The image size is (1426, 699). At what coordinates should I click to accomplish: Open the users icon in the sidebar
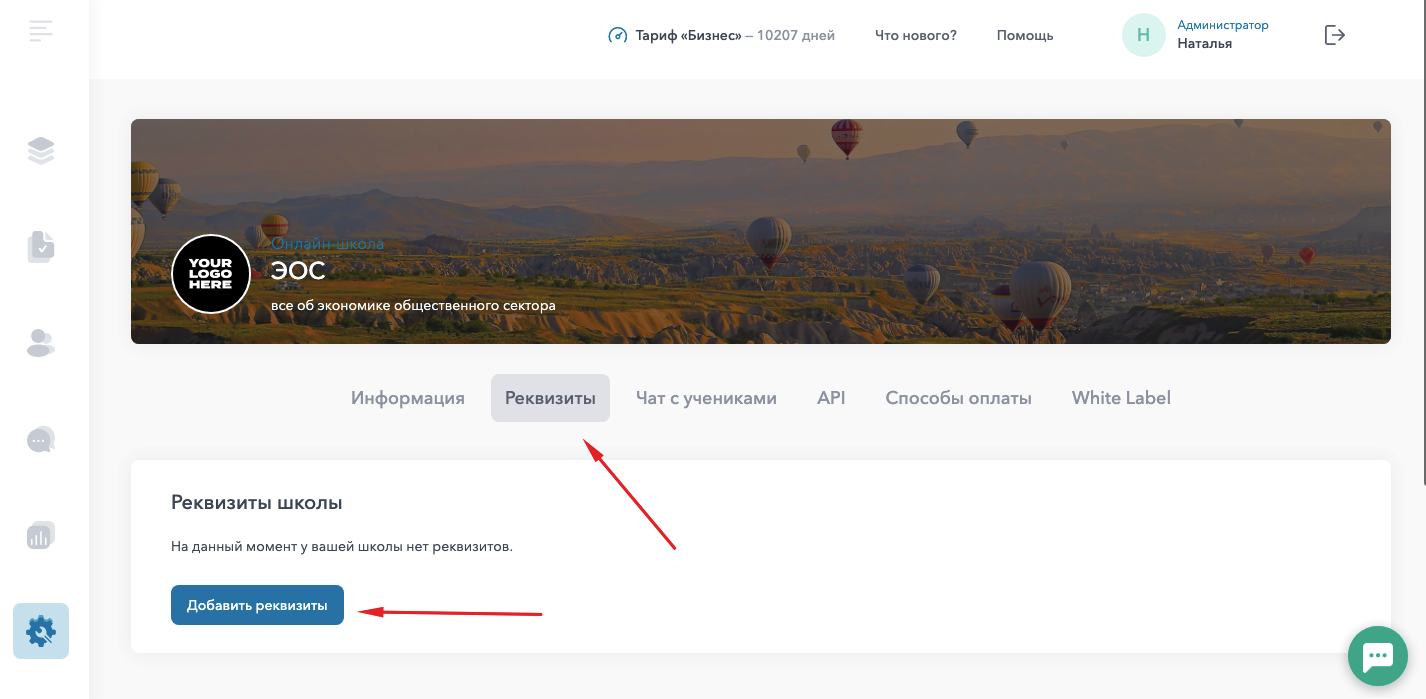[41, 343]
